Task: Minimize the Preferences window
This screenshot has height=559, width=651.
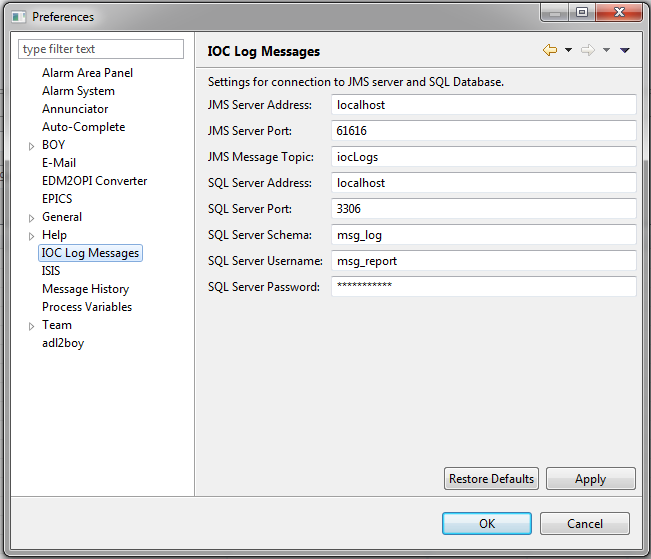Action: (x=555, y=13)
